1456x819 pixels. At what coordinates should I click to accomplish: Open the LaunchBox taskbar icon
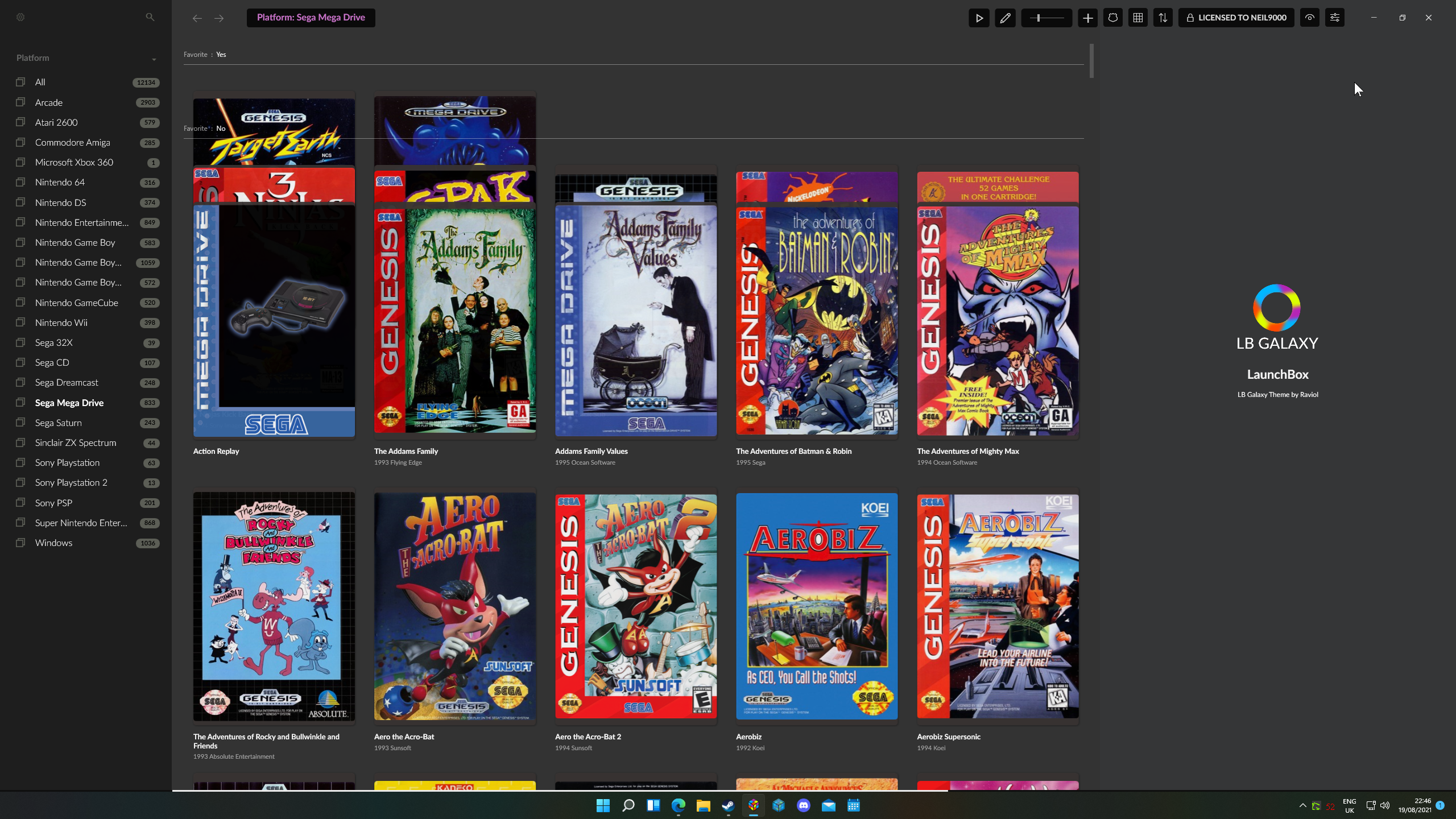tap(753, 805)
